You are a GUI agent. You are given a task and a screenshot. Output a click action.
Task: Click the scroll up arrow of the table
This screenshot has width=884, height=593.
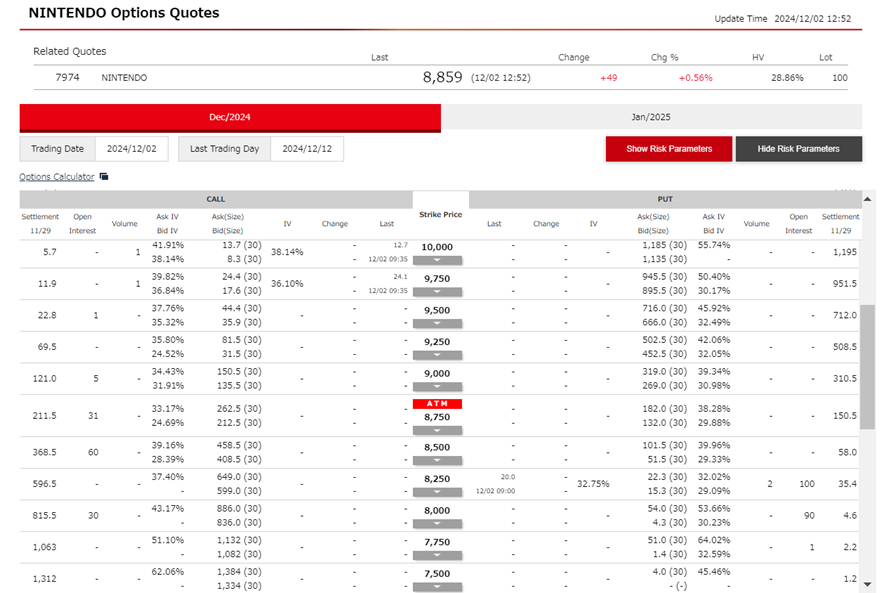867,199
